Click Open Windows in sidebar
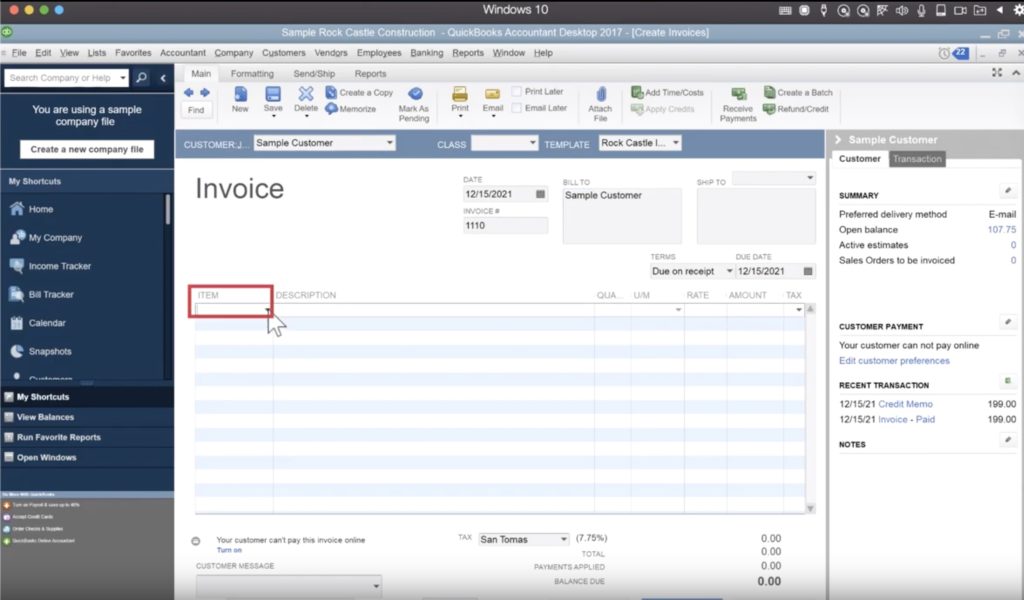Viewport: 1024px width, 600px height. (x=46, y=458)
